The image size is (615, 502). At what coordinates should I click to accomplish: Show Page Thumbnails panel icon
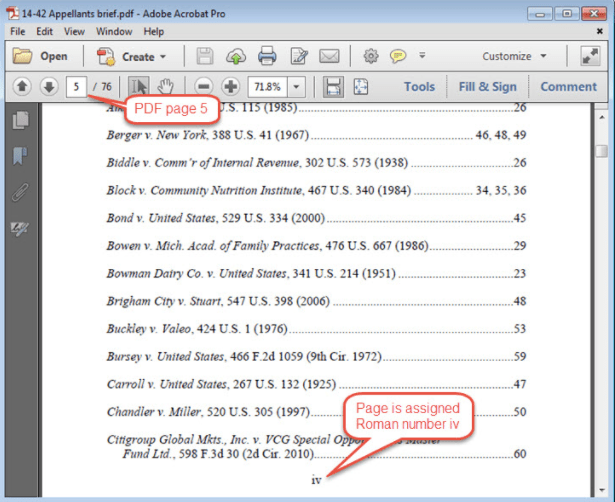tap(20, 120)
